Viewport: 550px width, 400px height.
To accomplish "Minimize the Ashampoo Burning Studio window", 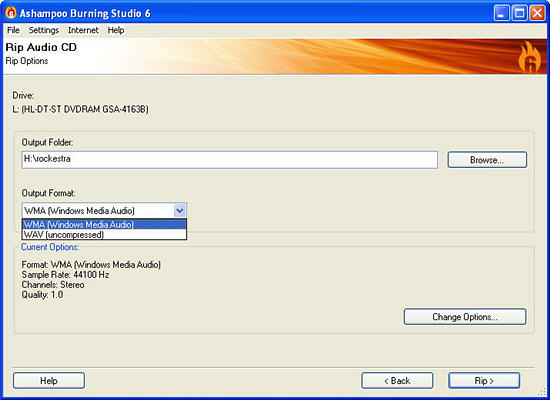I will click(x=502, y=13).
